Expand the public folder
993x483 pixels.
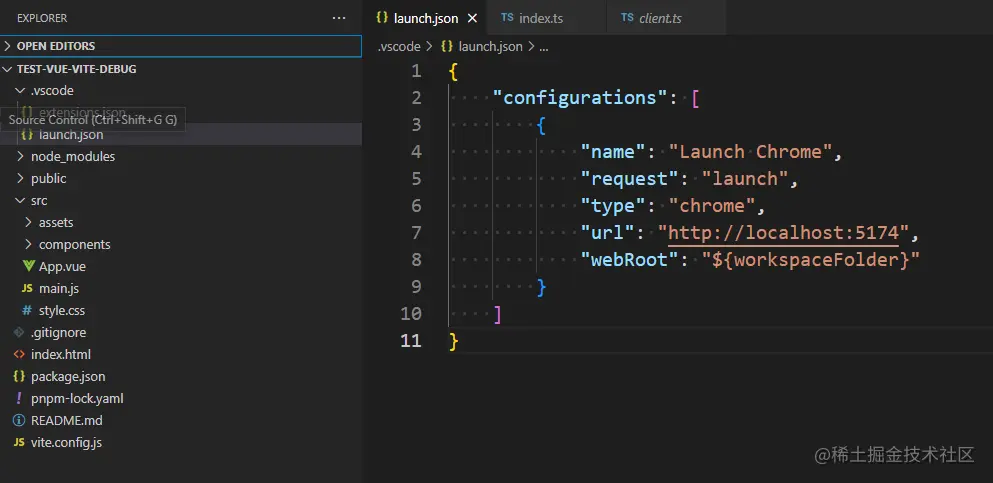tap(181, 179)
